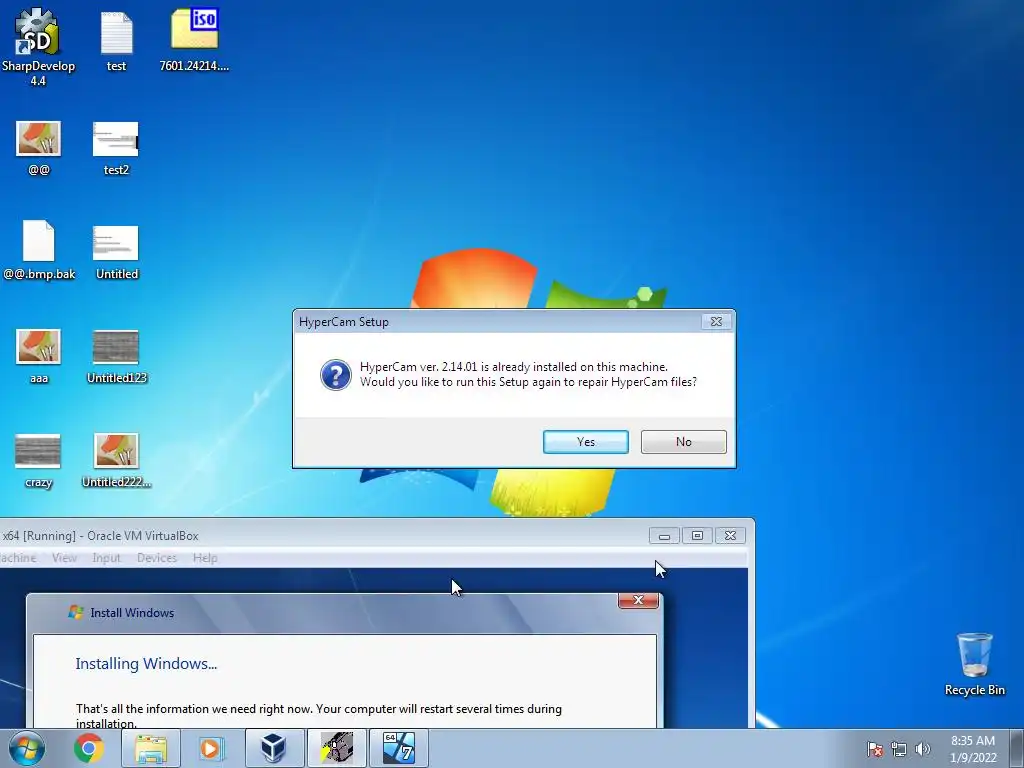
Task: Open the View menu in VirtualBox
Action: [x=64, y=558]
